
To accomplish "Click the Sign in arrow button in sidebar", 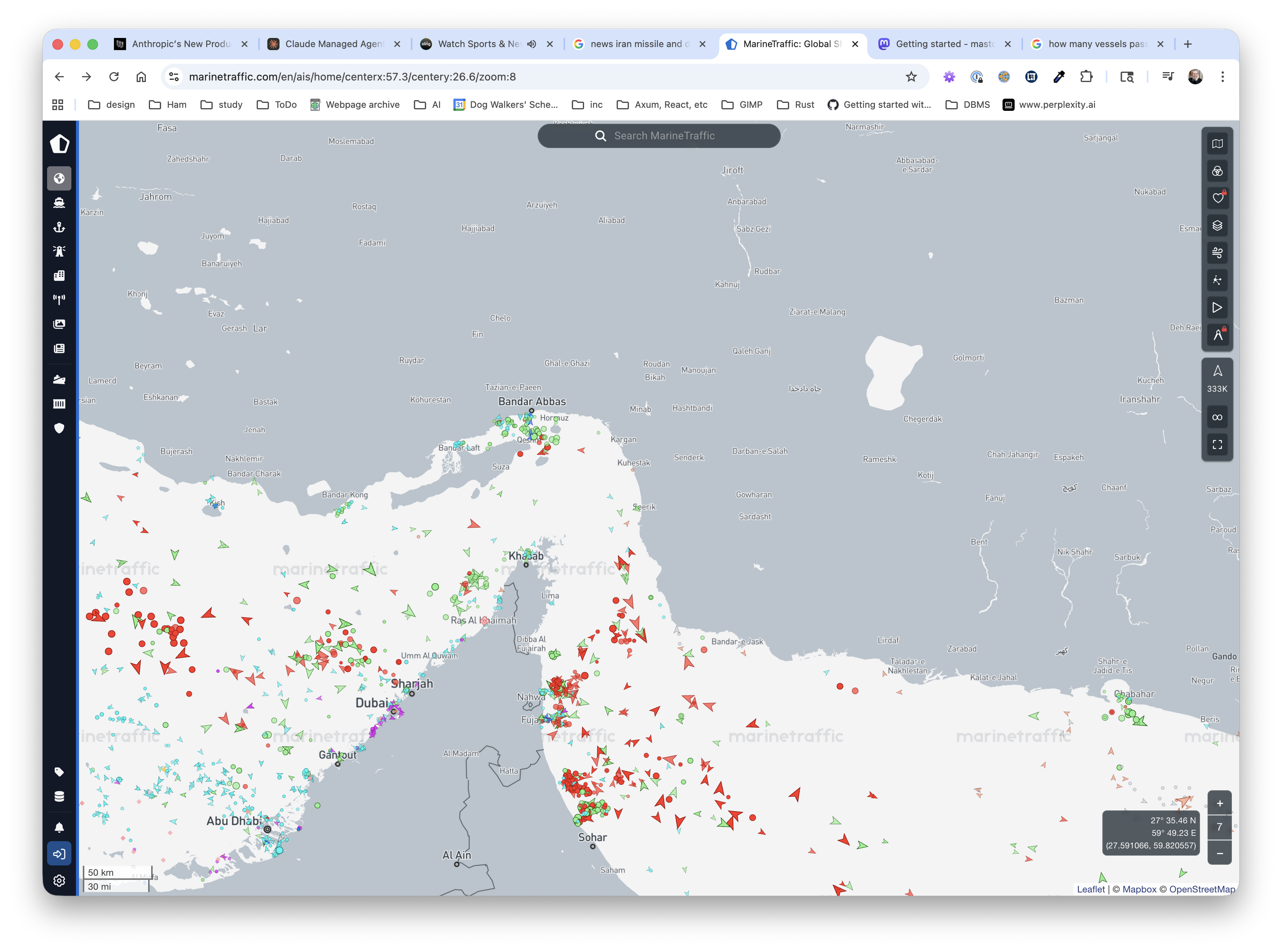I will pos(59,854).
